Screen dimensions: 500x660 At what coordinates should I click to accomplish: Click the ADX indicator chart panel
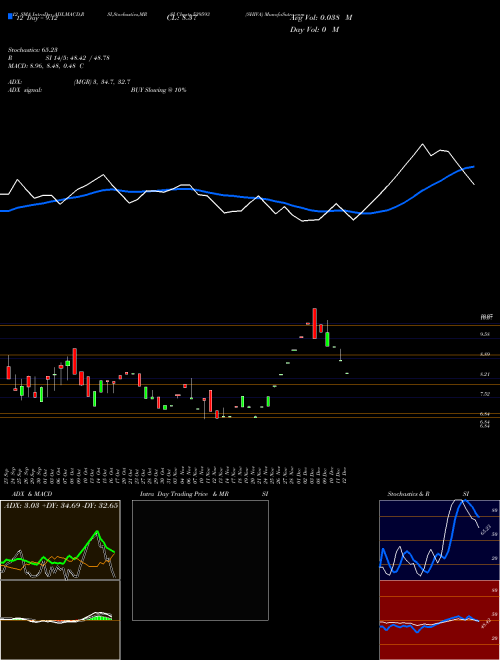(x=60, y=540)
